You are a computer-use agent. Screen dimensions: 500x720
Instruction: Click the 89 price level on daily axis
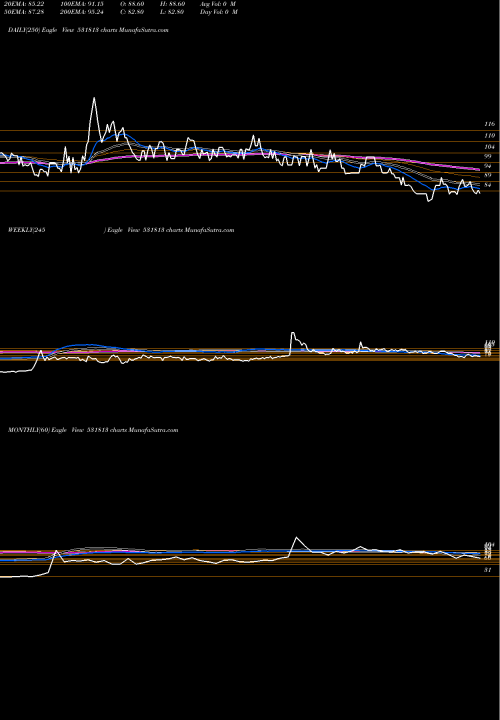488,175
